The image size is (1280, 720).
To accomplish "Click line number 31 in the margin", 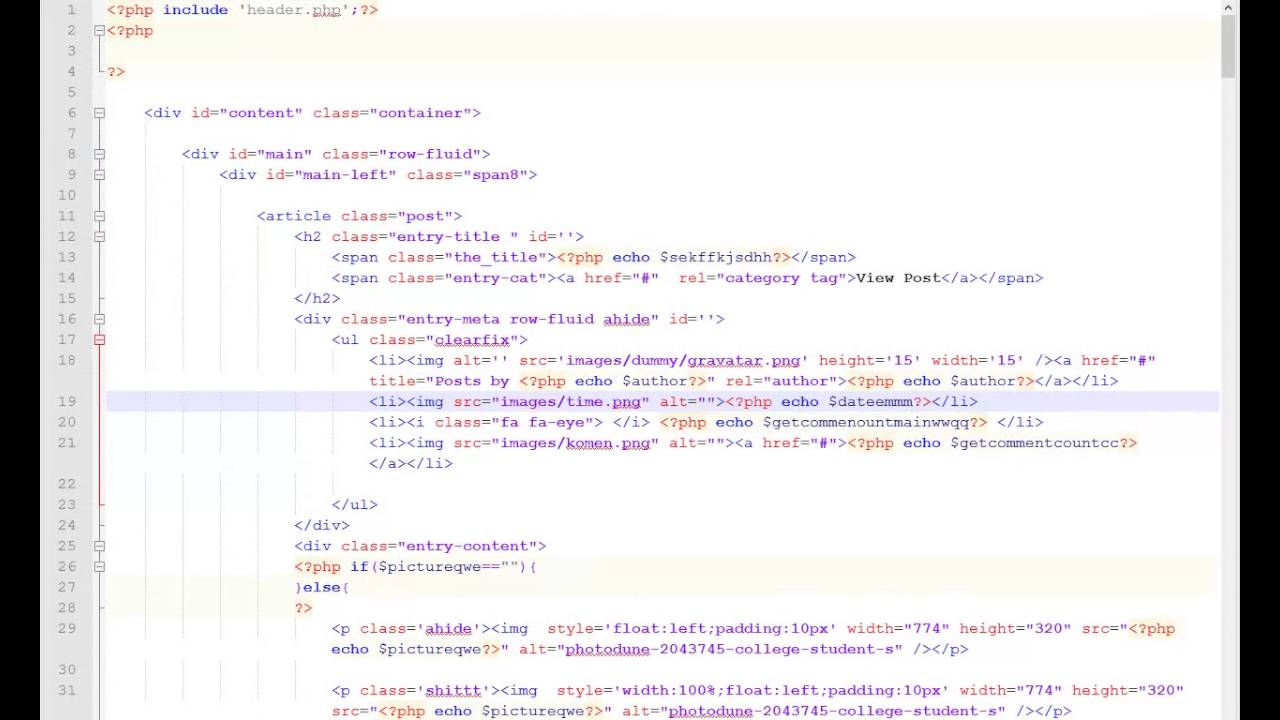I will (x=67, y=690).
